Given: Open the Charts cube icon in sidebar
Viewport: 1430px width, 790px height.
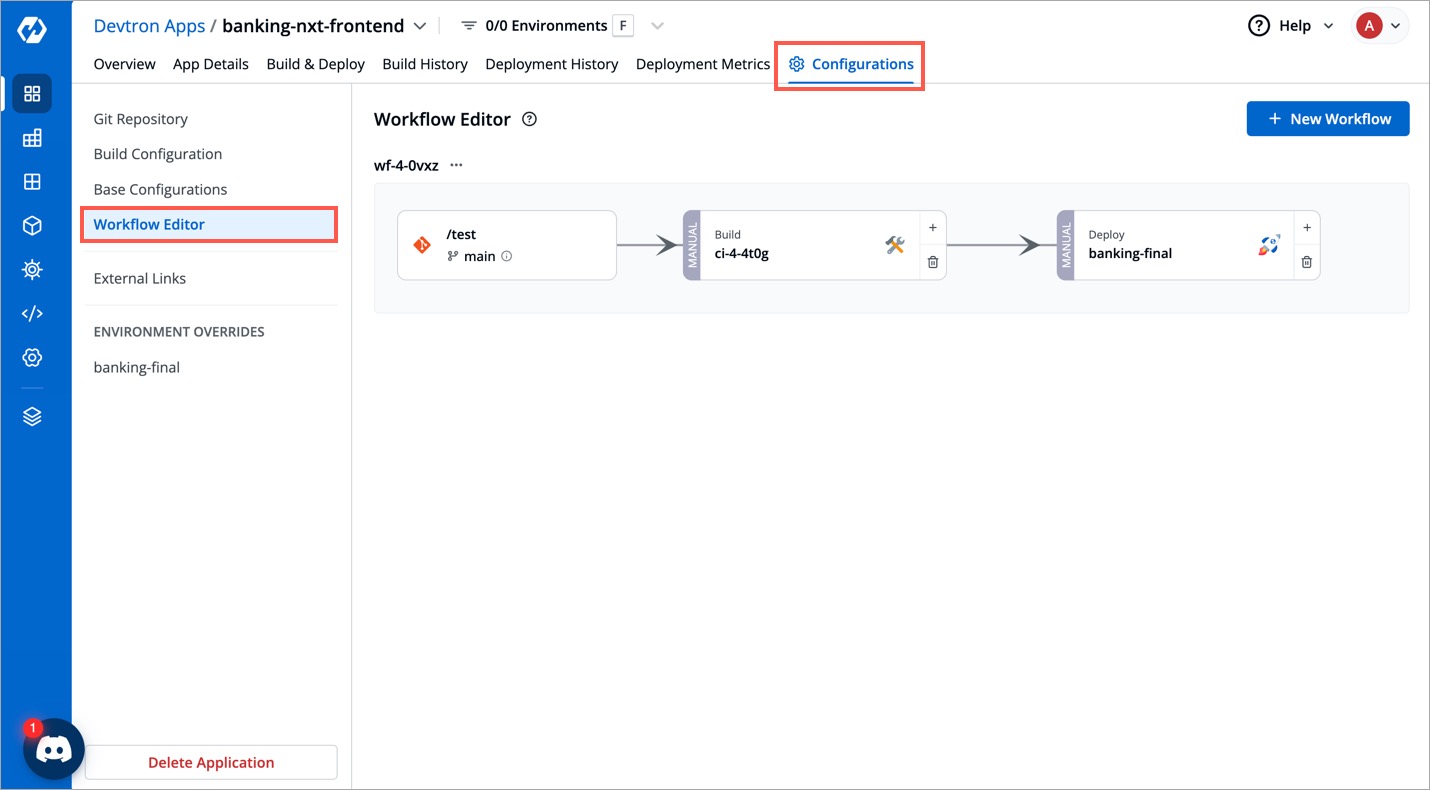Looking at the screenshot, I should pyautogui.click(x=31, y=225).
